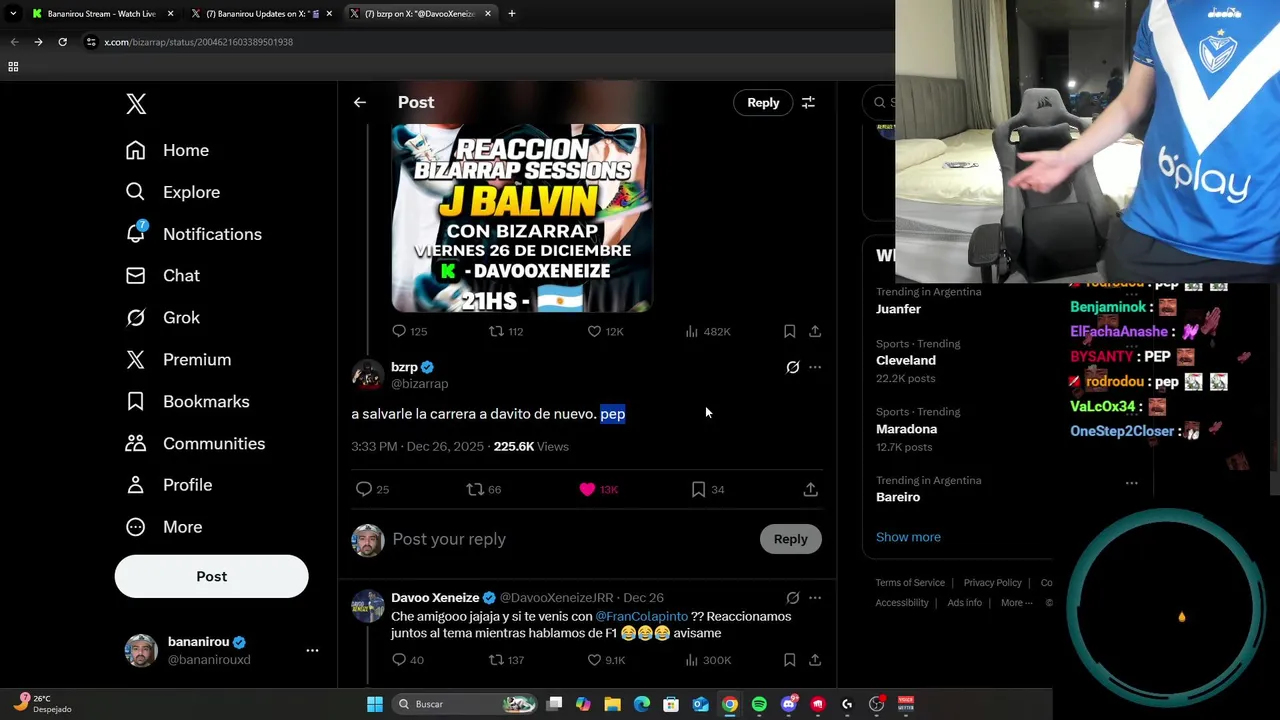
Task: Reload the page in browser
Action: (x=62, y=42)
